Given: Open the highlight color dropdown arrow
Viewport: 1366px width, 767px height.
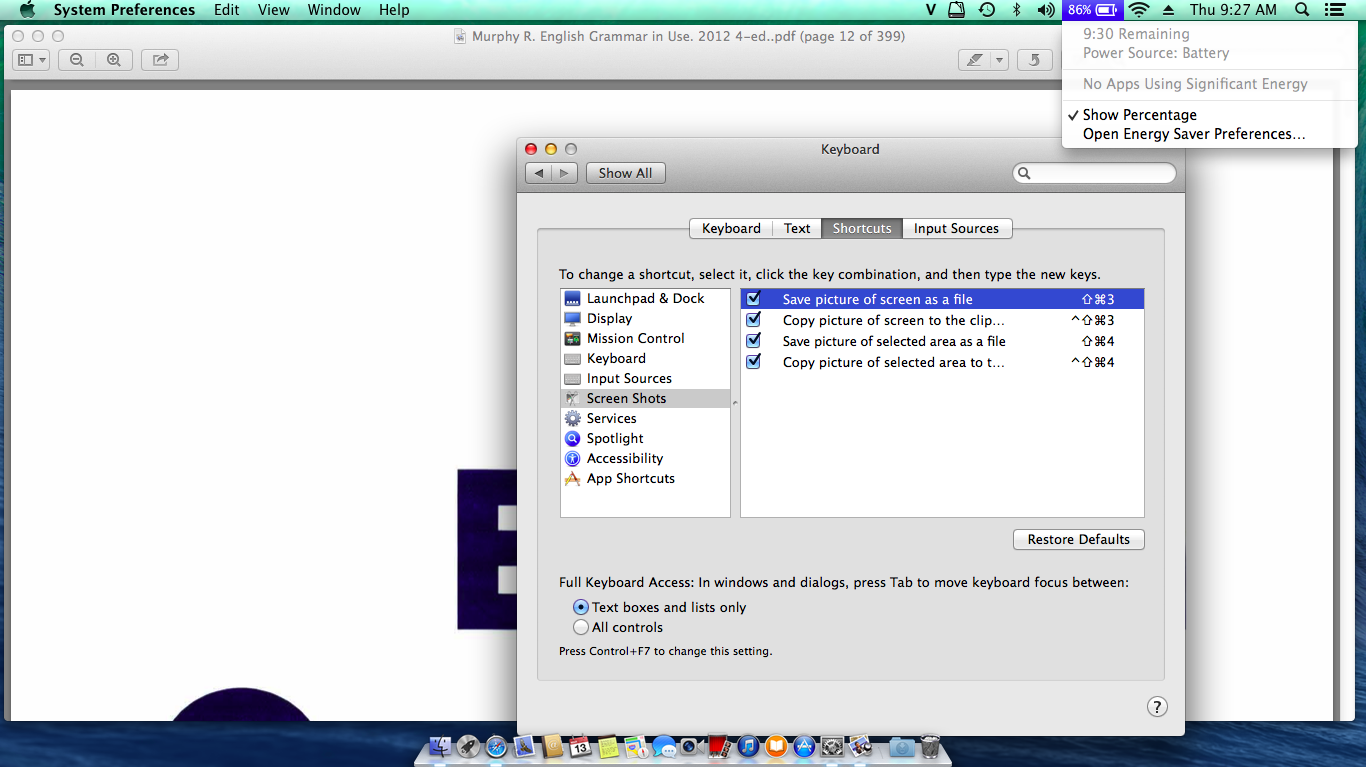Looking at the screenshot, I should click(x=999, y=60).
